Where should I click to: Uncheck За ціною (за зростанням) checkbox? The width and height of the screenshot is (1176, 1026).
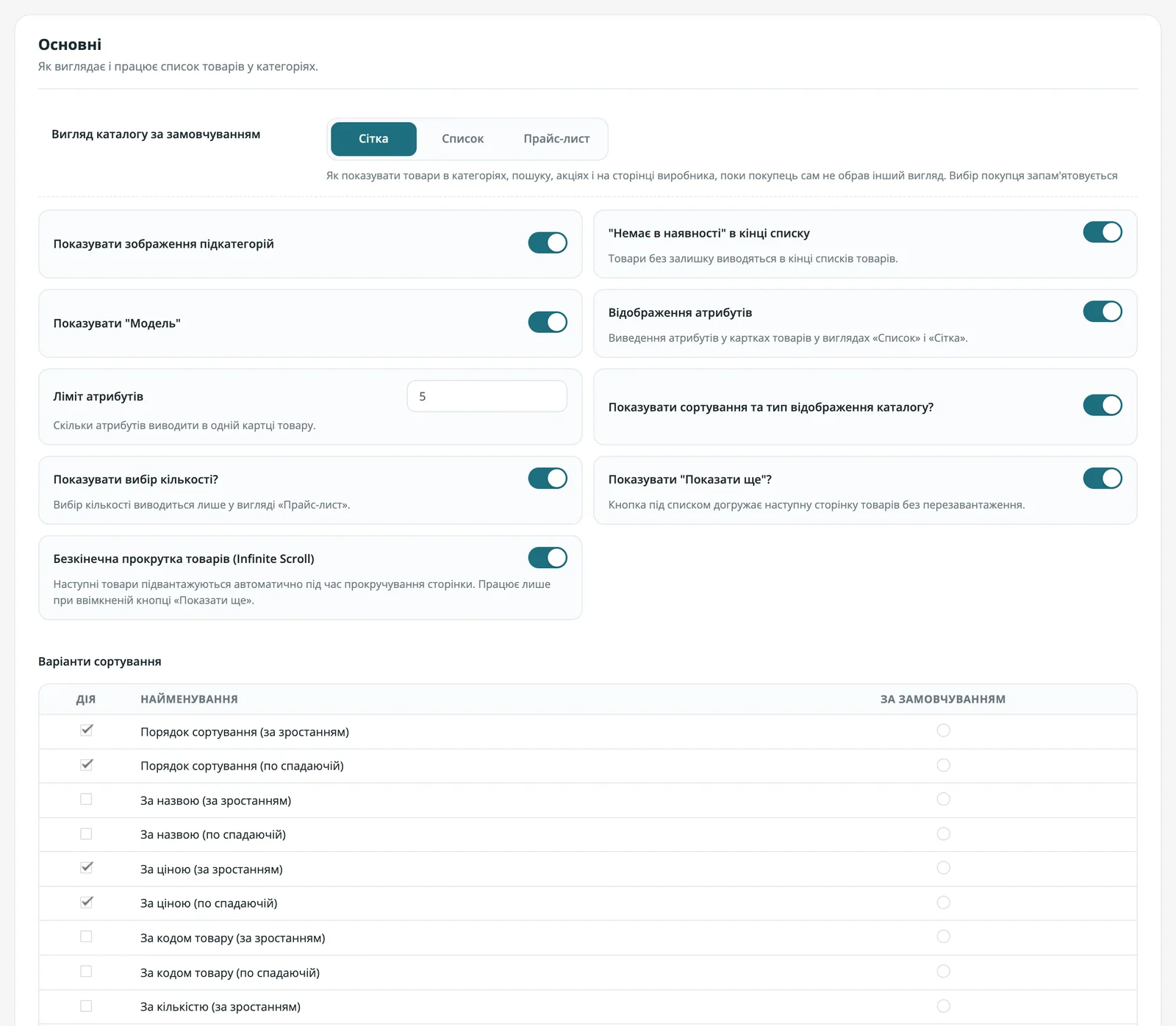(x=86, y=868)
